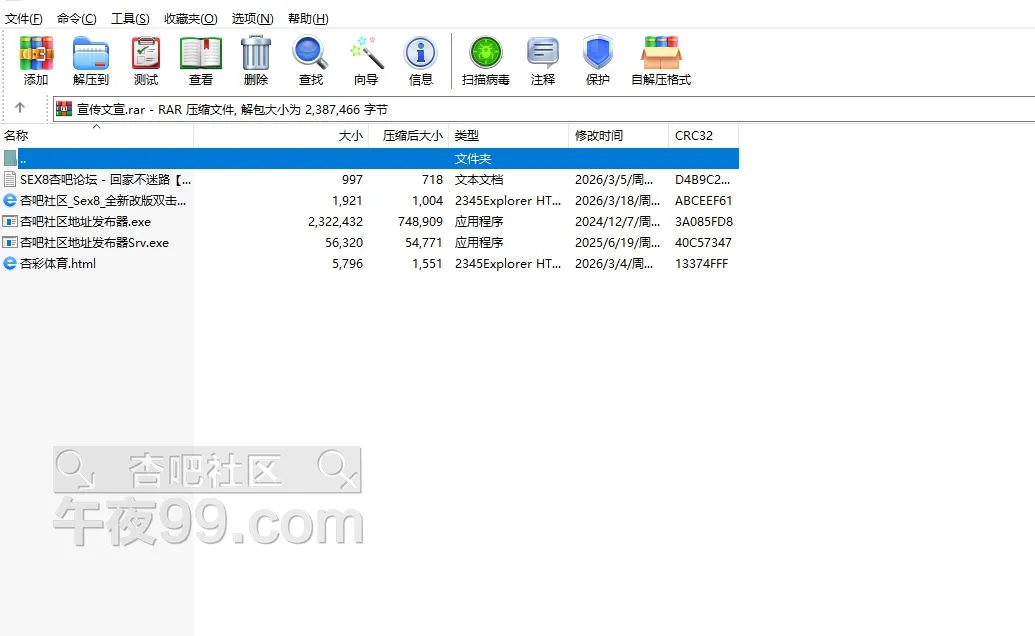Start 扫描病毒 (Virus Scan) from toolbar

486,60
